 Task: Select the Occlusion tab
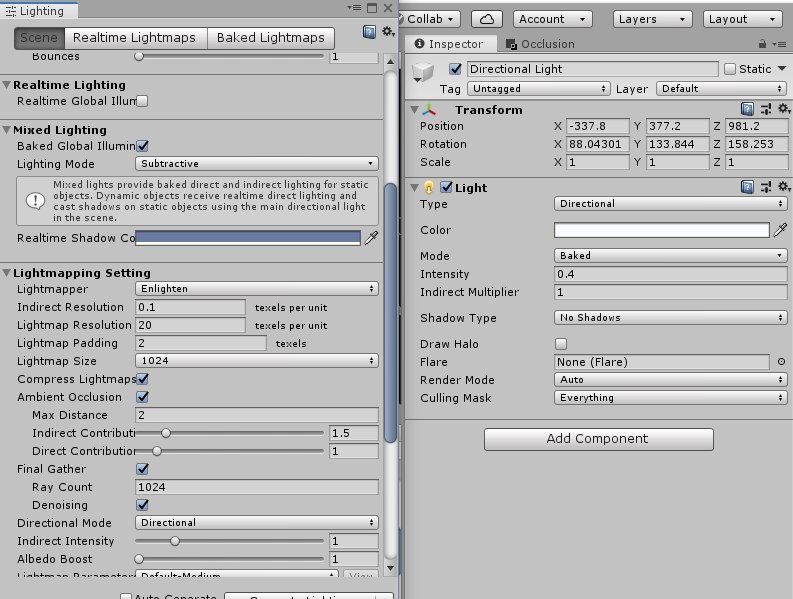point(540,45)
